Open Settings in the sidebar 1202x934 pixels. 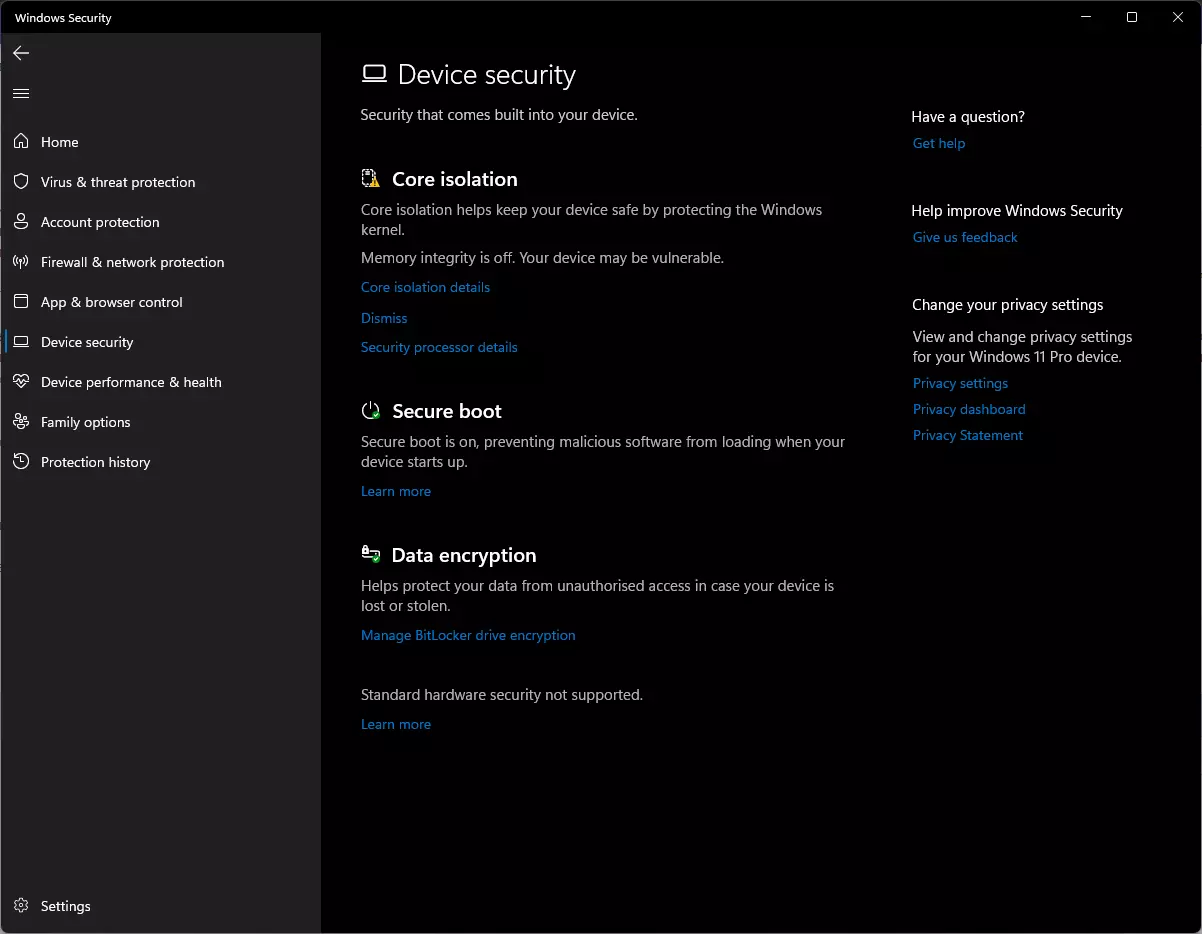65,906
